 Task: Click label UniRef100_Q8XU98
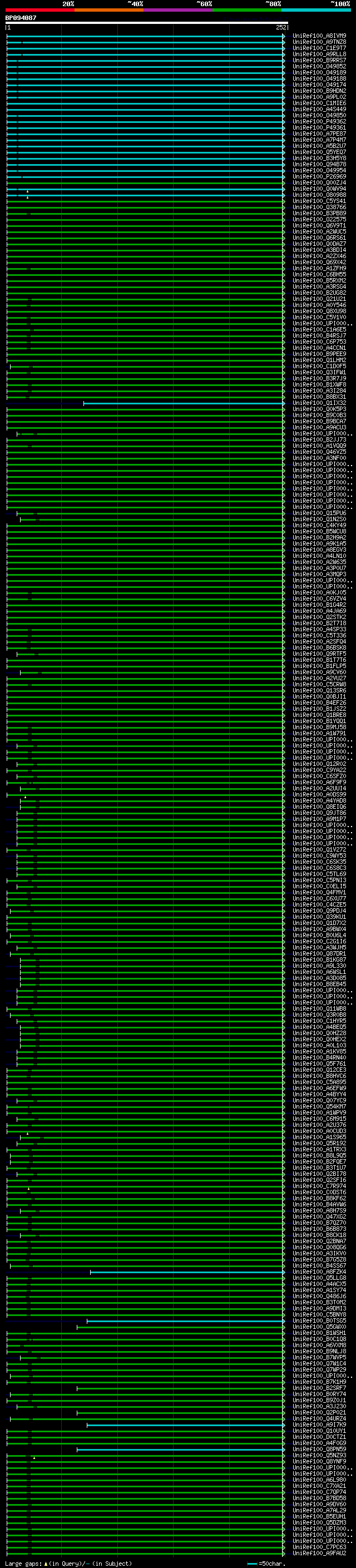click(x=319, y=311)
